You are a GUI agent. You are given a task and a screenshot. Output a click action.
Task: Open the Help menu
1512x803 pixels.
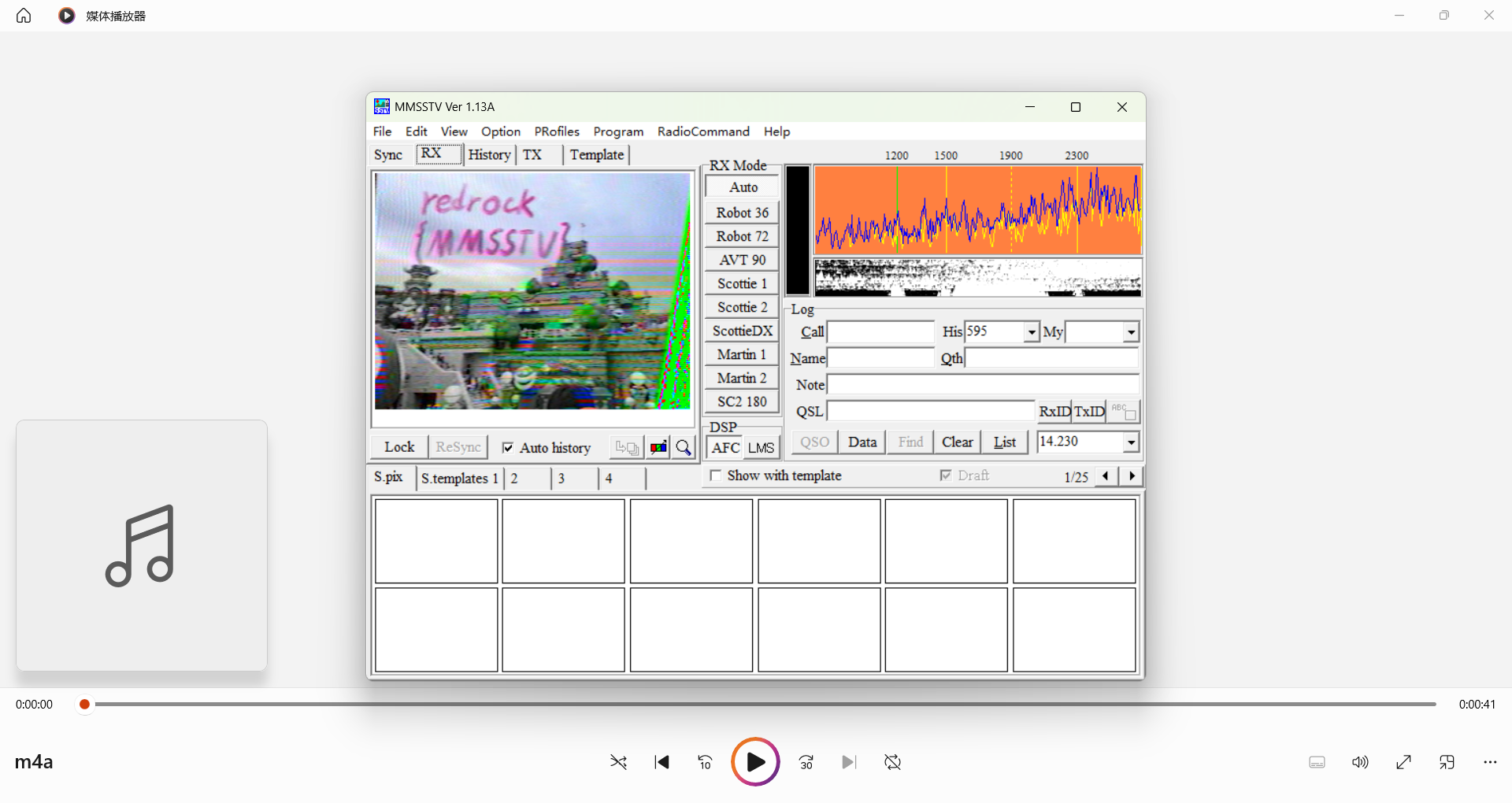(776, 131)
